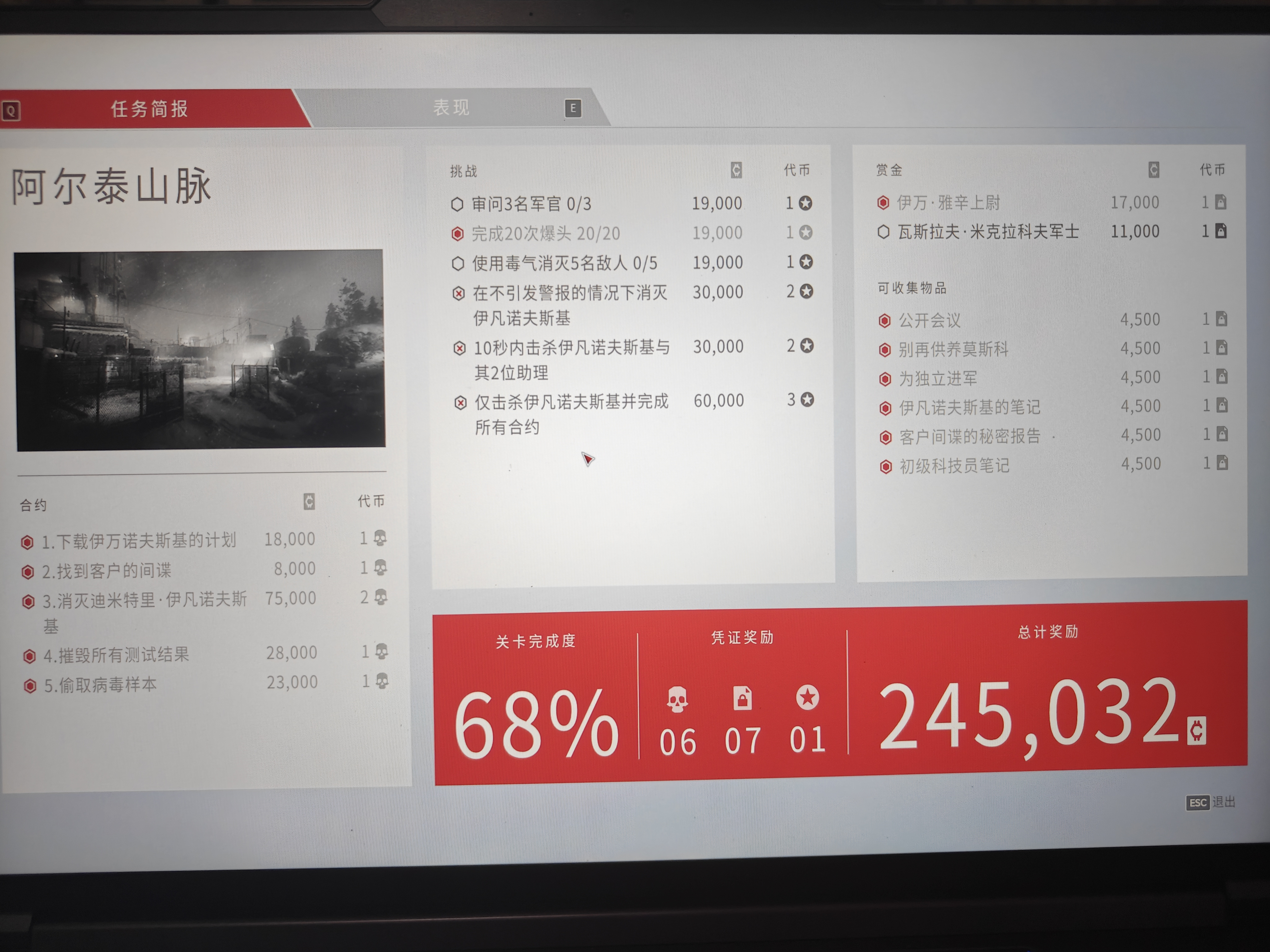Image resolution: width=1270 pixels, height=952 pixels.
Task: Select bounty 伊万·雅辛上尉
Action: coord(1052,202)
